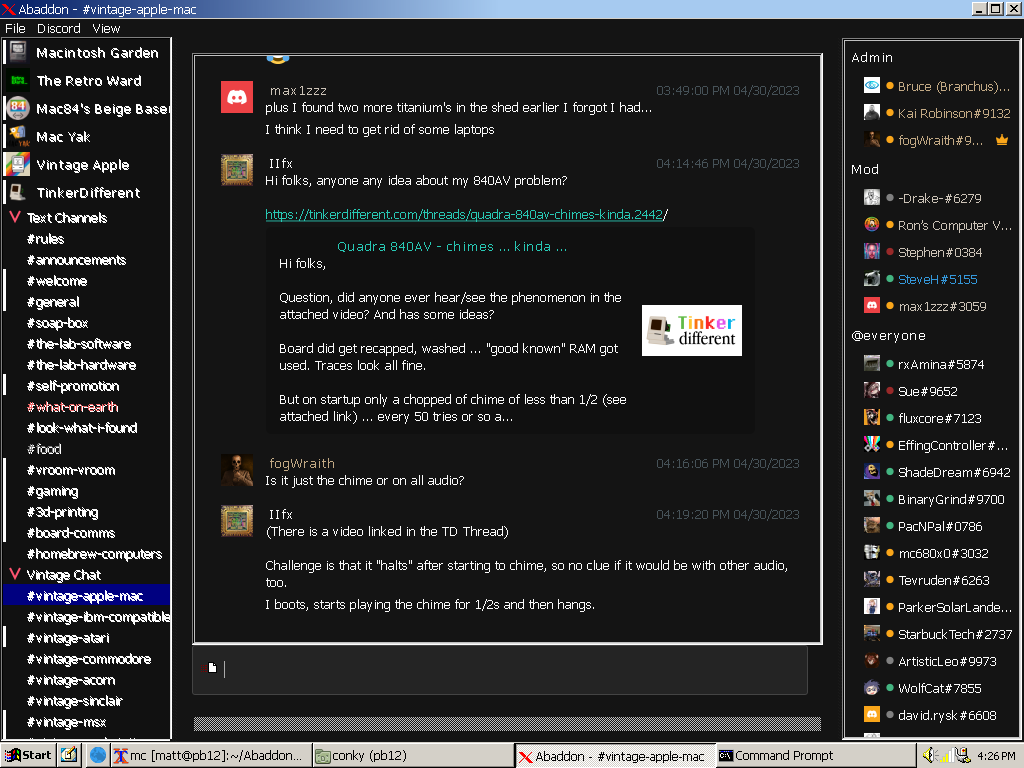The image size is (1024, 768).
Task: Open the #rules channel
Action: (46, 239)
